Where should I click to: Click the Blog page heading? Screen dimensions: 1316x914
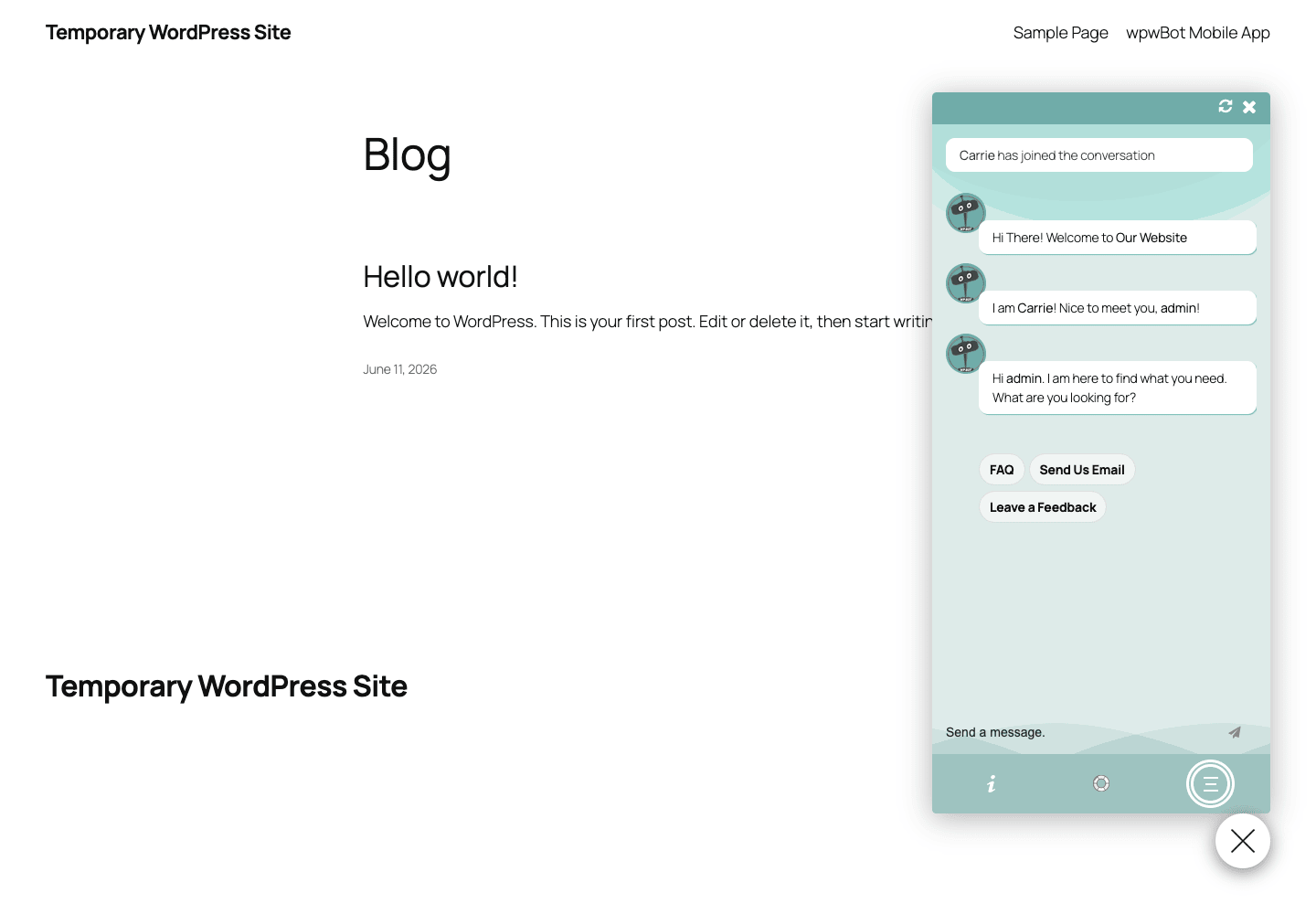[x=407, y=155]
